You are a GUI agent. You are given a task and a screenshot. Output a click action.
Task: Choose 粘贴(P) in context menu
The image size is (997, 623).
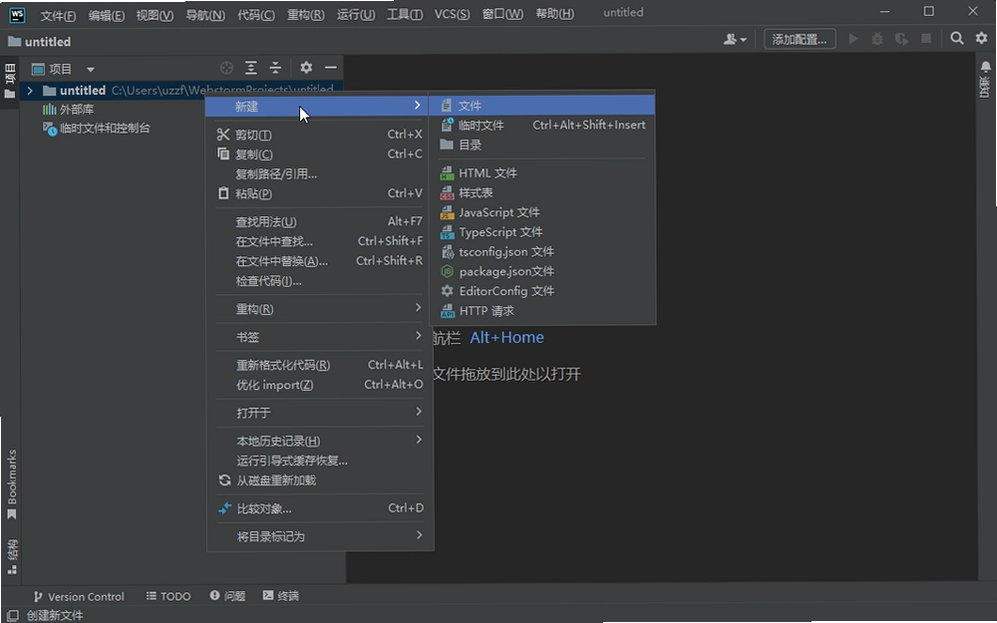click(319, 194)
